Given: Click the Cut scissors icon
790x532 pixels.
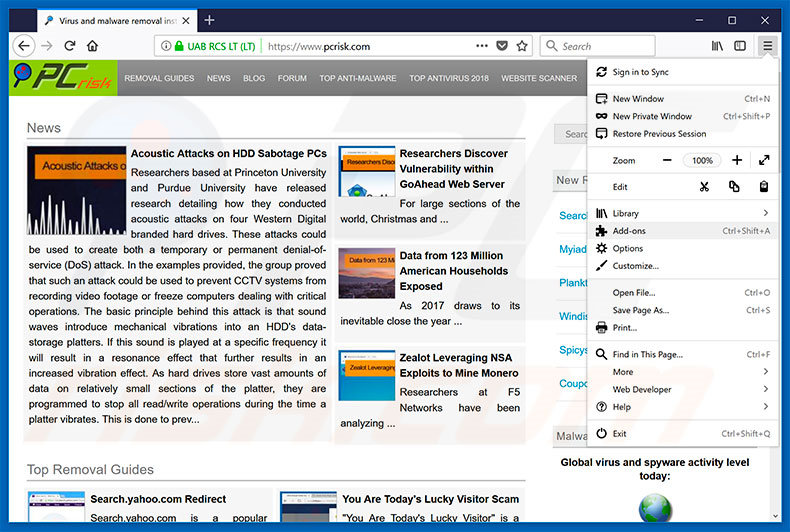Looking at the screenshot, I should 704,187.
